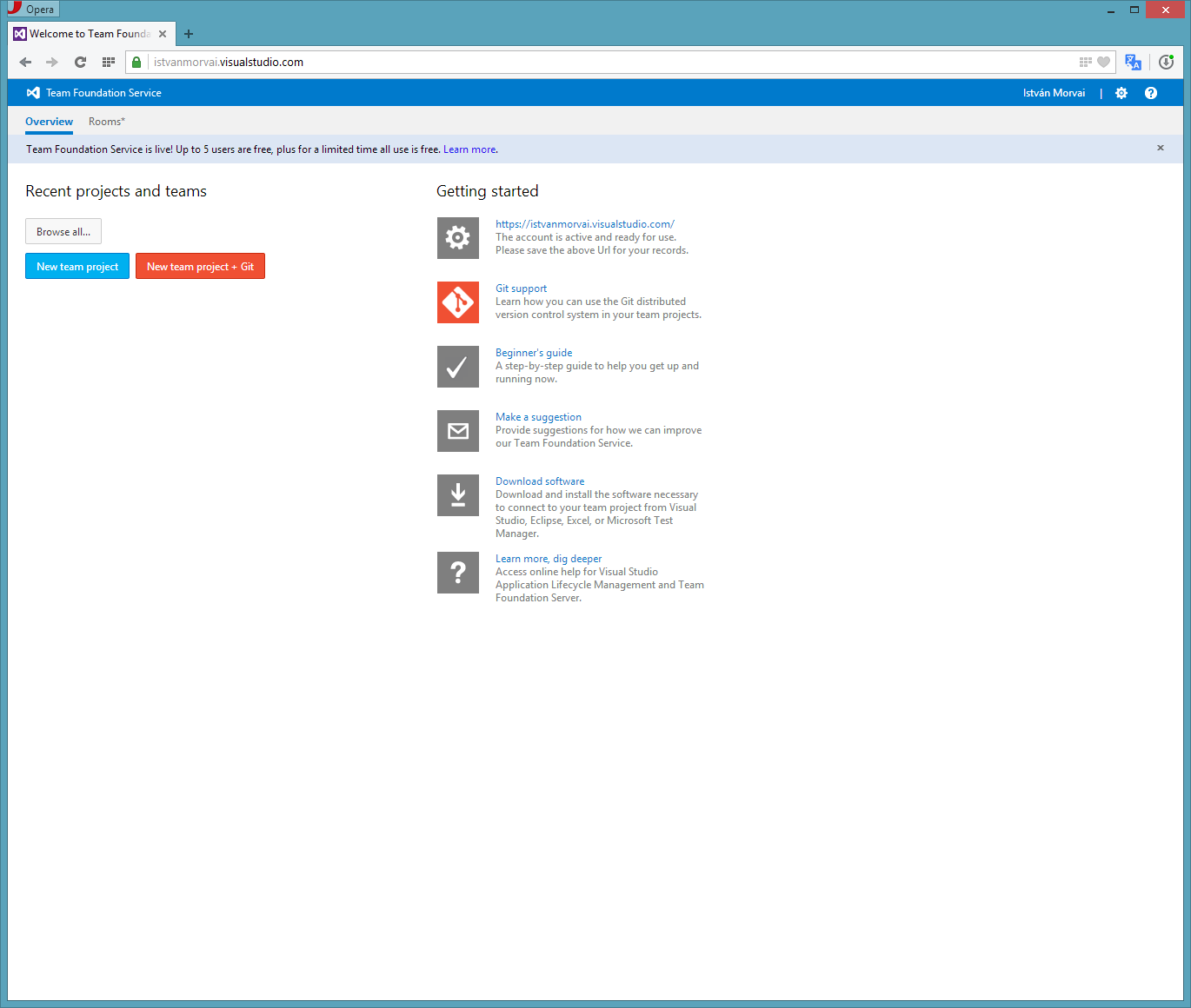1191x1008 pixels.
Task: Select the Overview tab
Action: 49,122
